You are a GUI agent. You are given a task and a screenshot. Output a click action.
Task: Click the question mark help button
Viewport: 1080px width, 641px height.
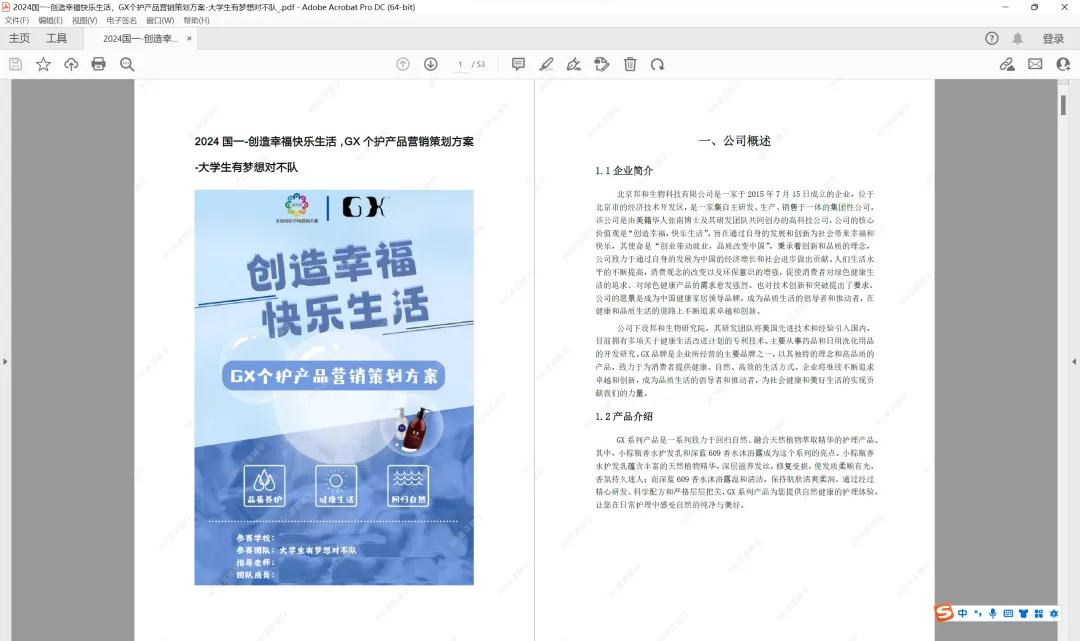click(x=991, y=38)
